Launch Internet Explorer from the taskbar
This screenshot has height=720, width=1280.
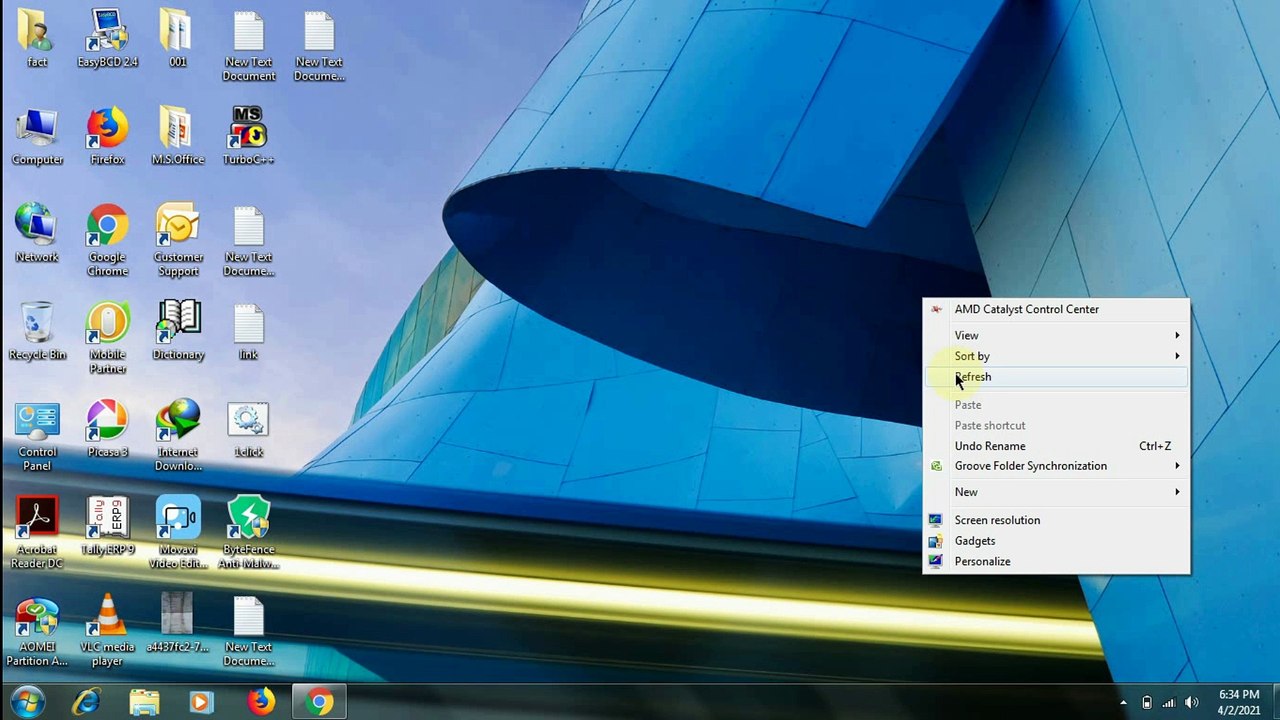(x=86, y=702)
